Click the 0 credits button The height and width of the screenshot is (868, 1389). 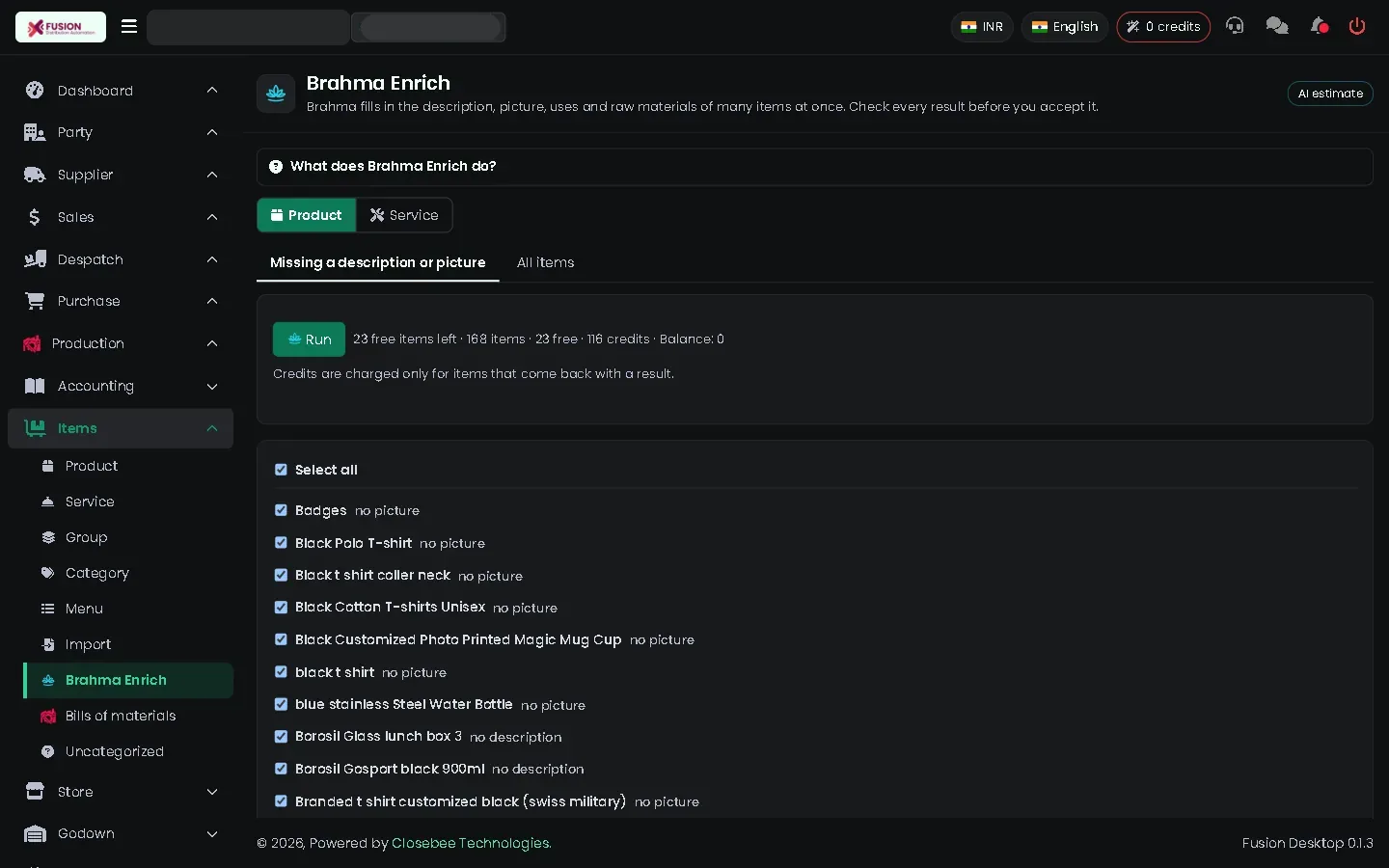1163,27
